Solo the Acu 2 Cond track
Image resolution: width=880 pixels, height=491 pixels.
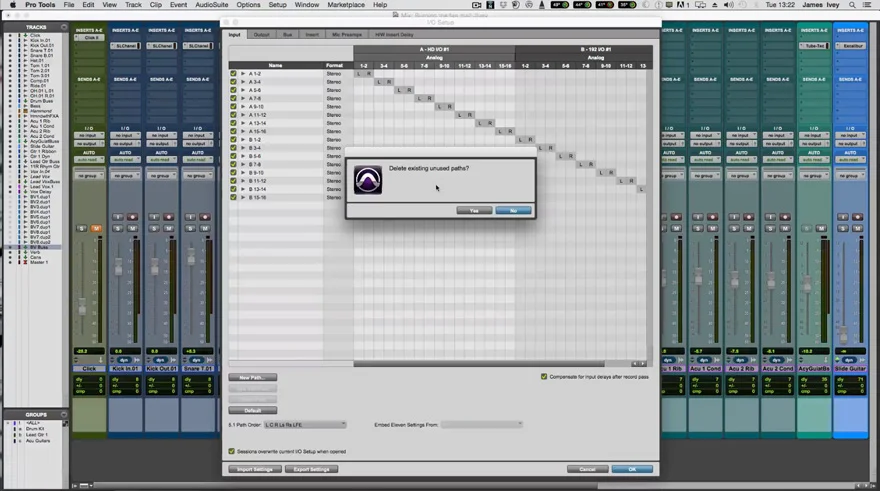770,228
